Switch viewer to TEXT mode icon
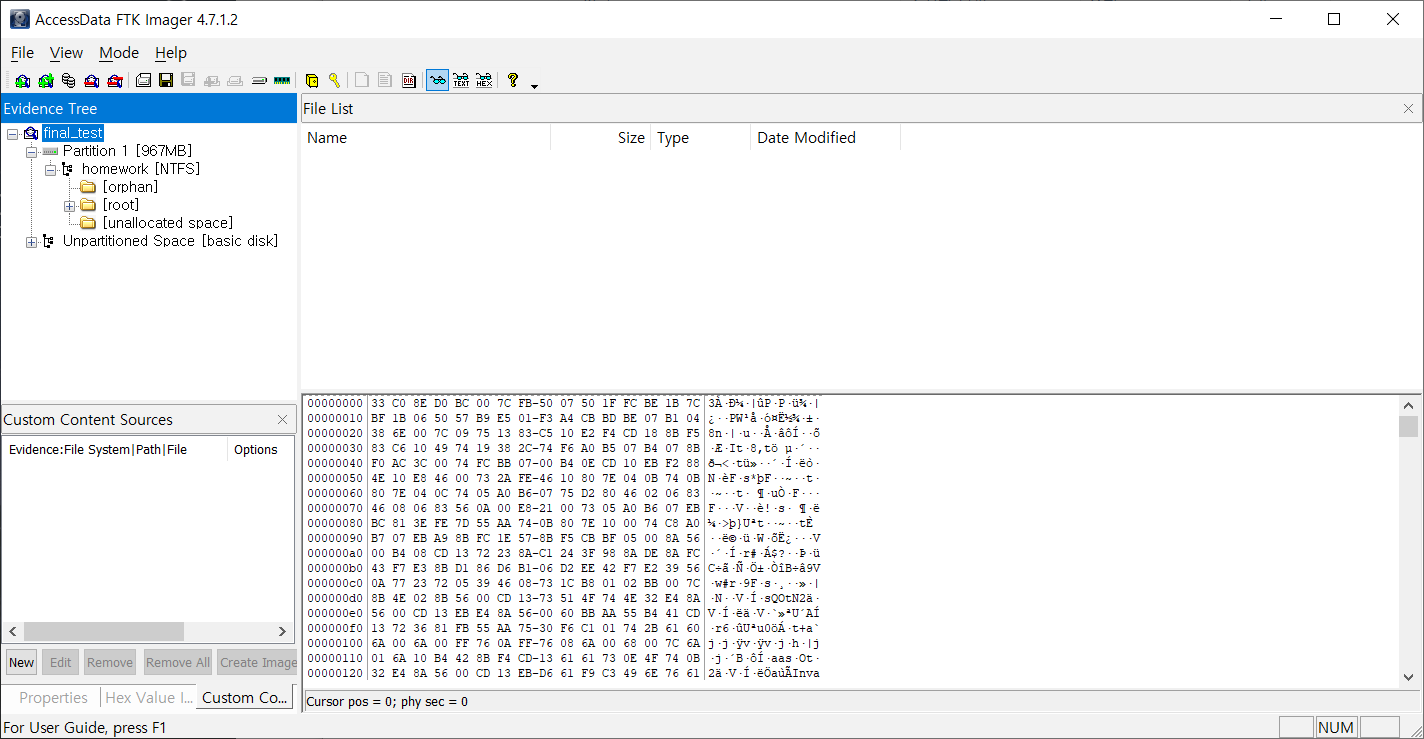 (461, 81)
